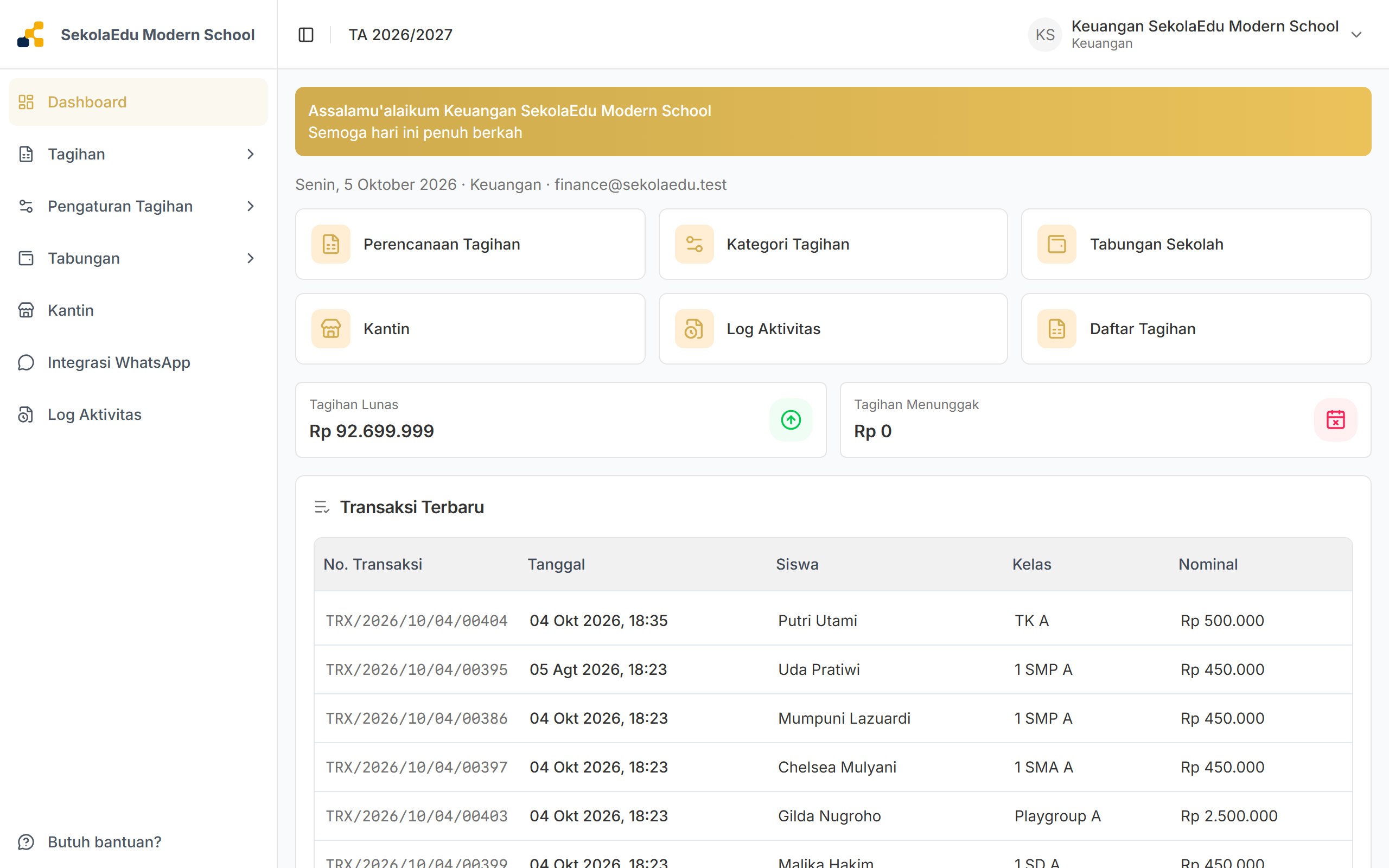Click the SekolaEdu logo icon

point(30,34)
